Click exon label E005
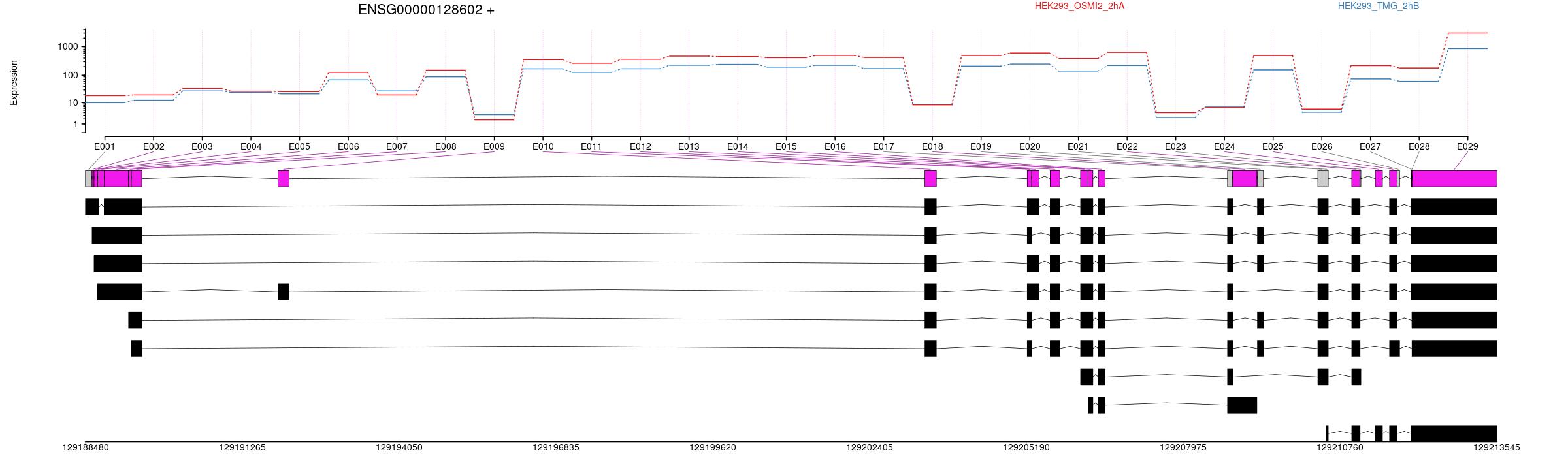The width and height of the screenshot is (1568, 457). [299, 146]
